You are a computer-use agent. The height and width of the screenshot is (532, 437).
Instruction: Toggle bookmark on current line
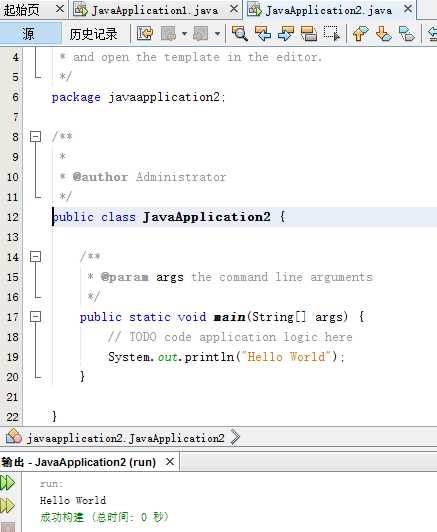(406, 33)
